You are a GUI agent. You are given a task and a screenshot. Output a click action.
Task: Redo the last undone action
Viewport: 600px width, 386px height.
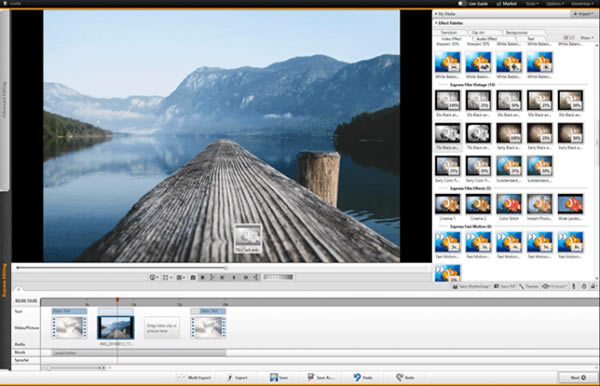click(405, 378)
